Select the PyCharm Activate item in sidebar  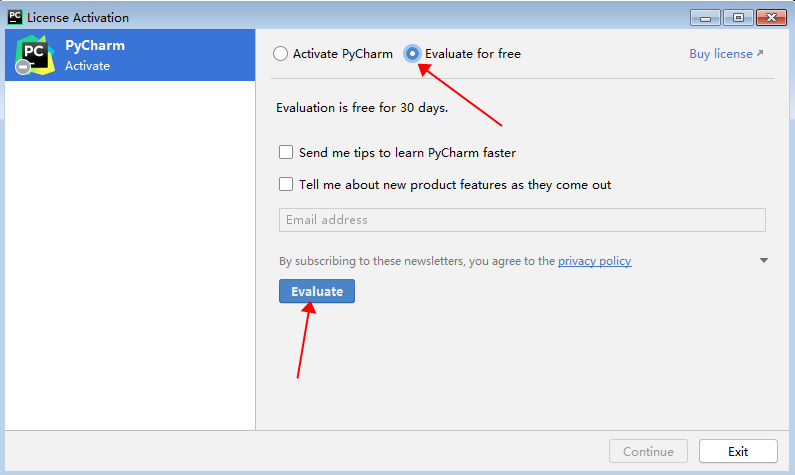point(130,55)
